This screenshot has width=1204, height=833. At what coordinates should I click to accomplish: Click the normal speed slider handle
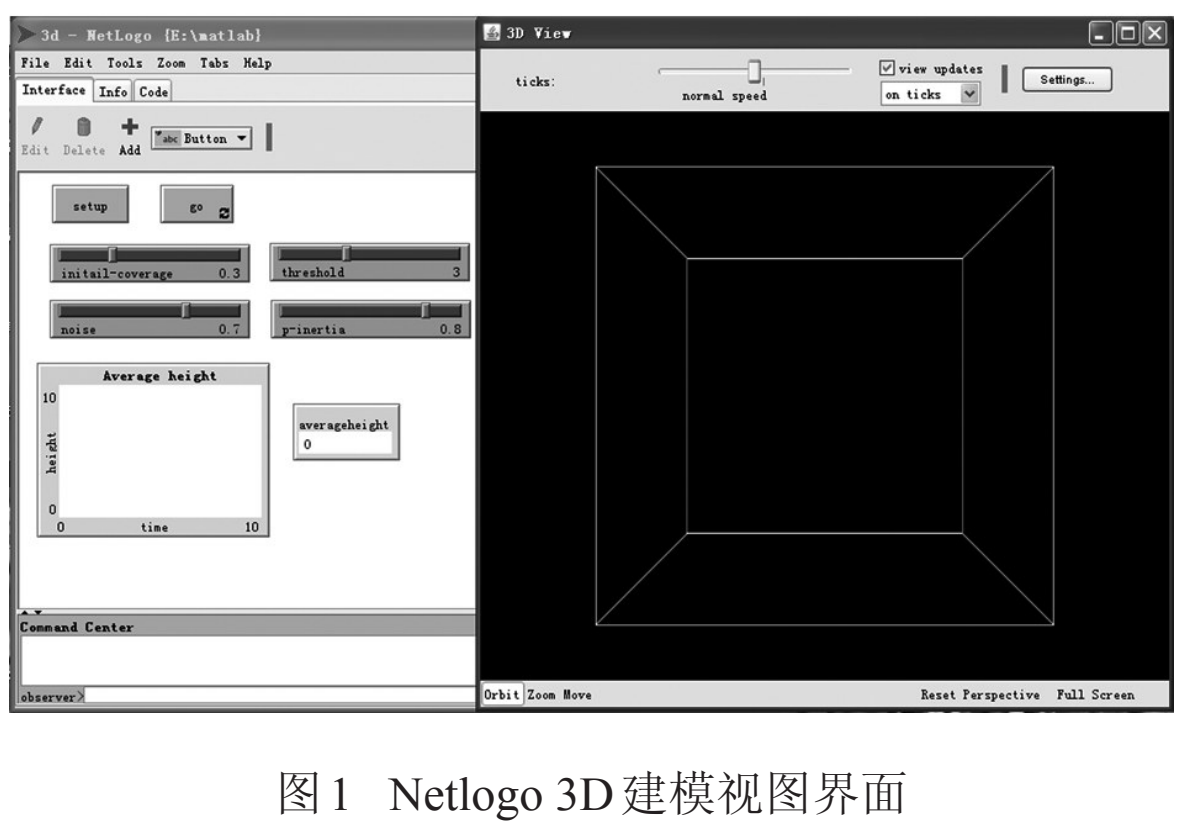click(755, 70)
